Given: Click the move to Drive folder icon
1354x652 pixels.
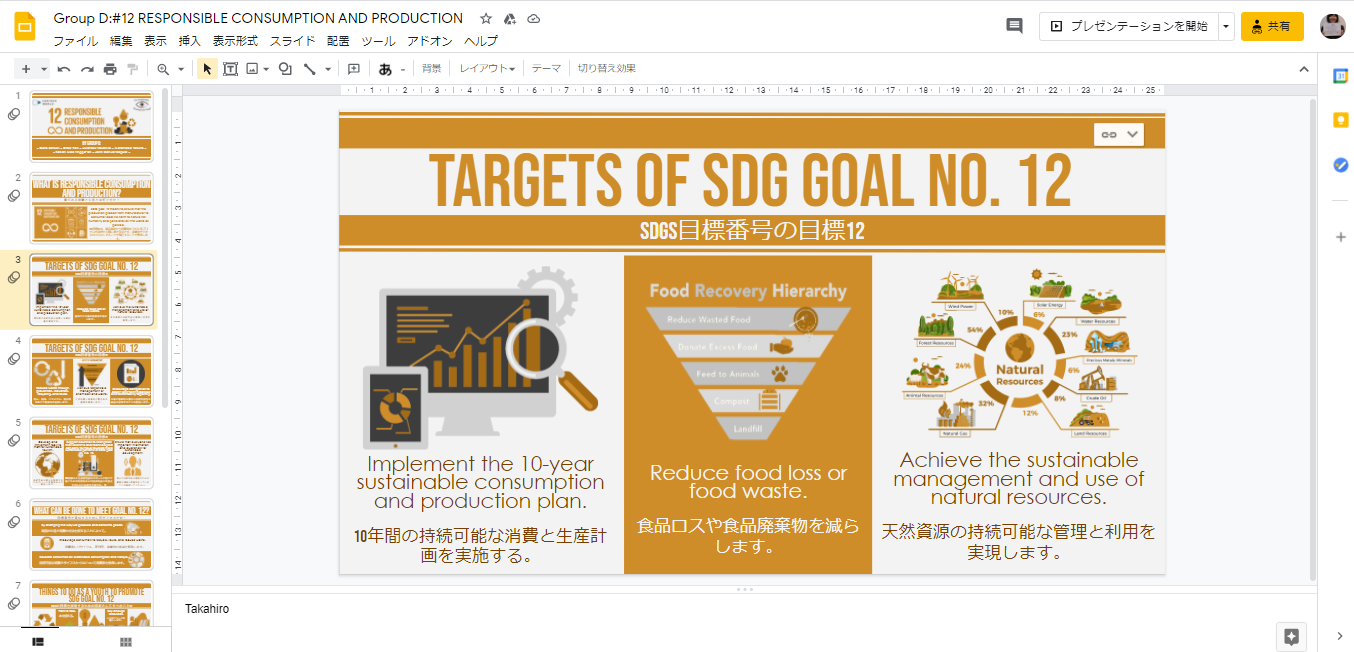Looking at the screenshot, I should point(510,18).
